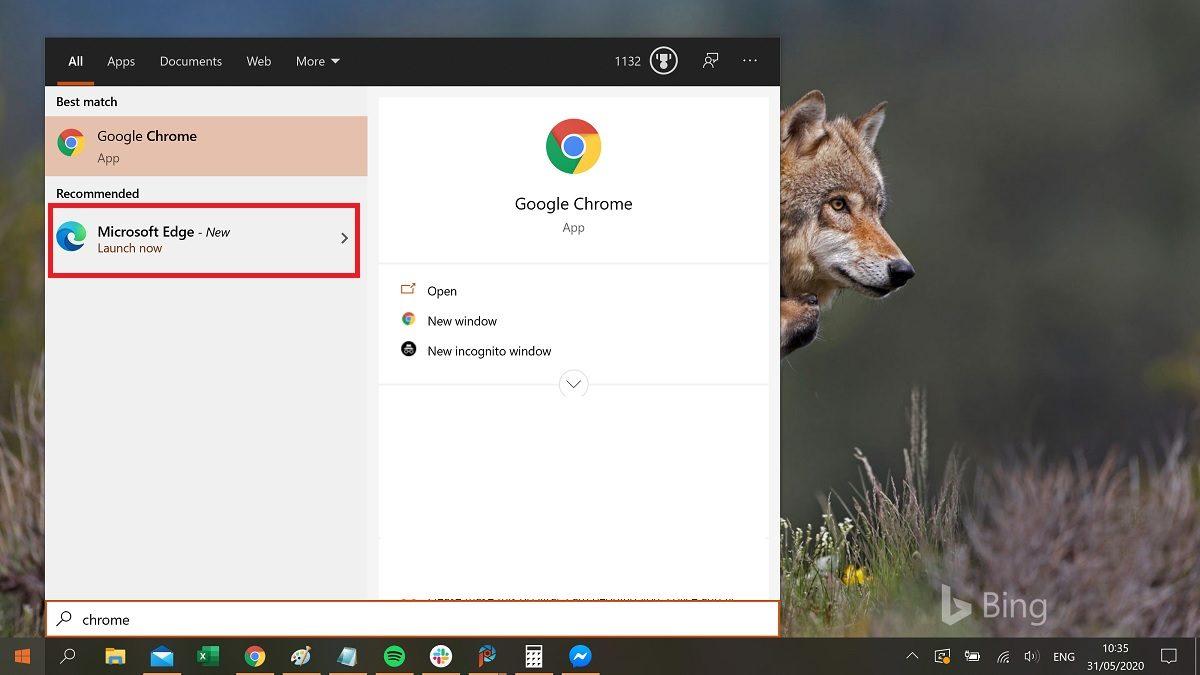Screen dimensions: 1200x675
Task: Expand the More filters dropdown
Action: tap(317, 61)
